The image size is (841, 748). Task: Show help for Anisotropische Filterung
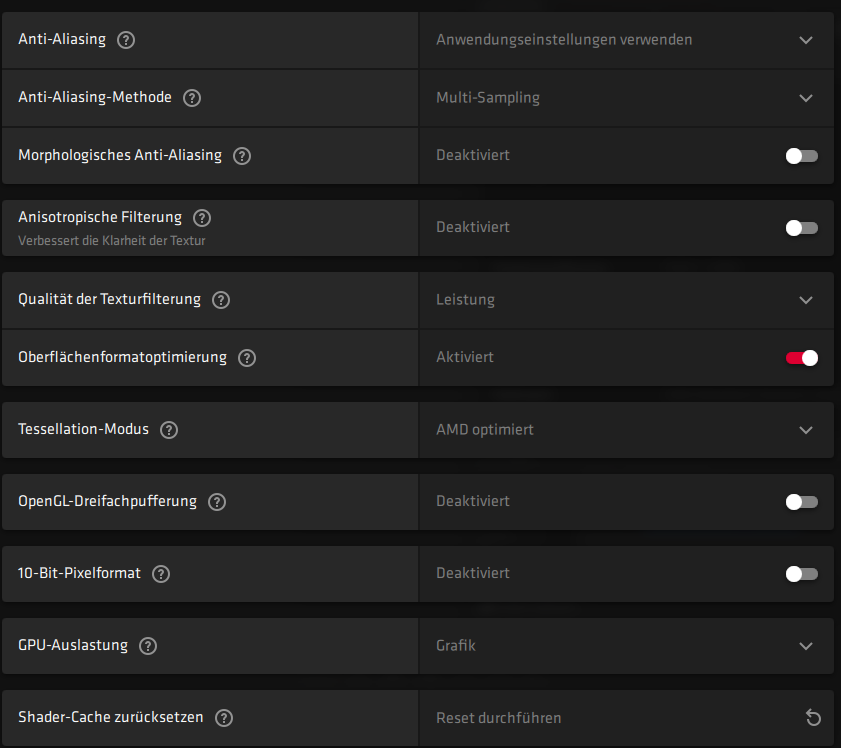[x=202, y=218]
